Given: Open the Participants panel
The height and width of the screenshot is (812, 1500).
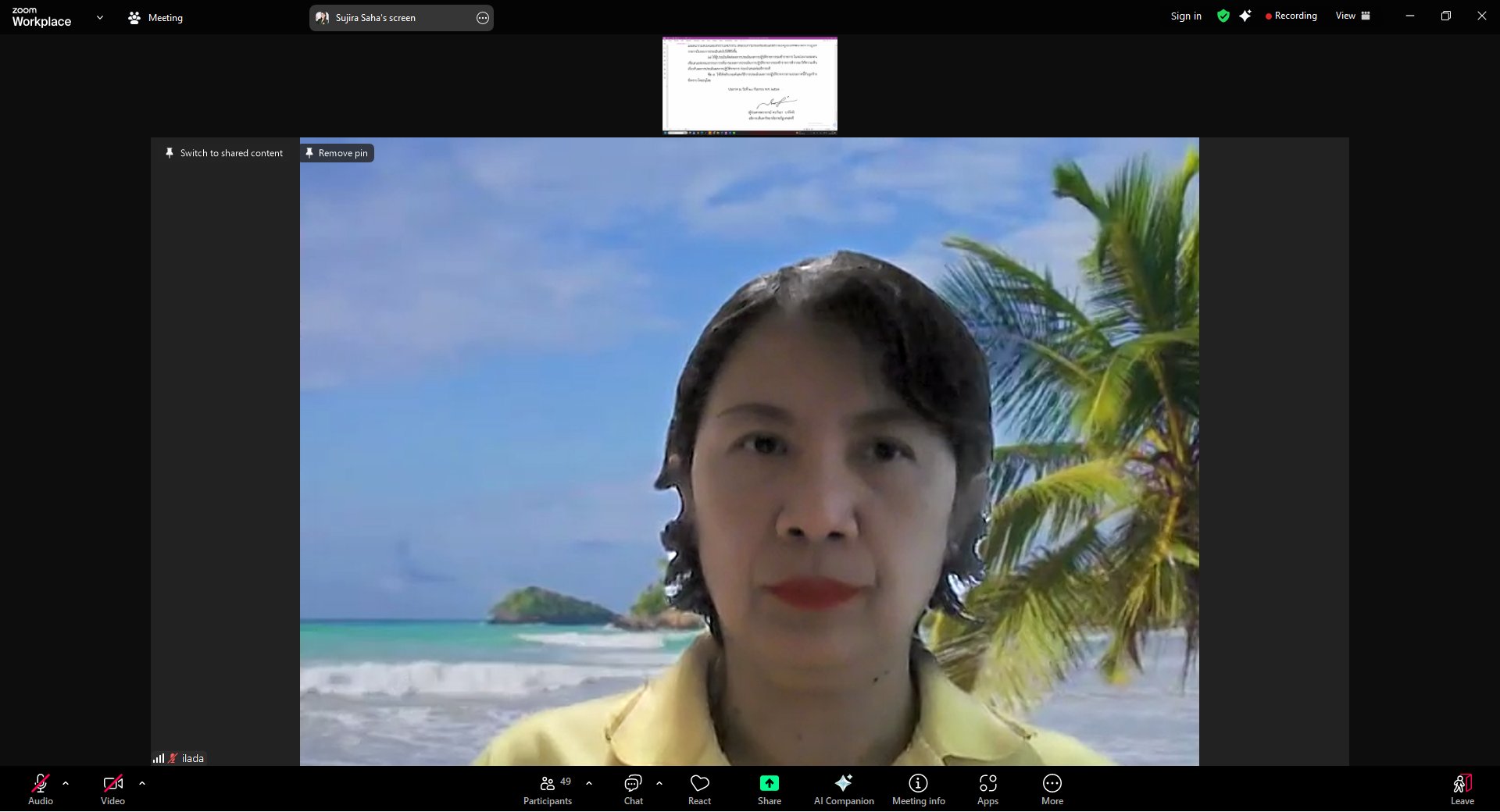Looking at the screenshot, I should (x=548, y=789).
